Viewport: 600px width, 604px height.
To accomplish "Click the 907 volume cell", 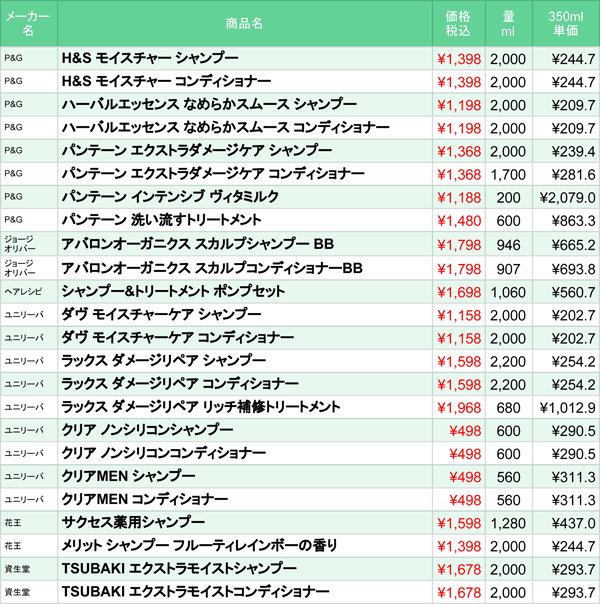I will tap(508, 269).
